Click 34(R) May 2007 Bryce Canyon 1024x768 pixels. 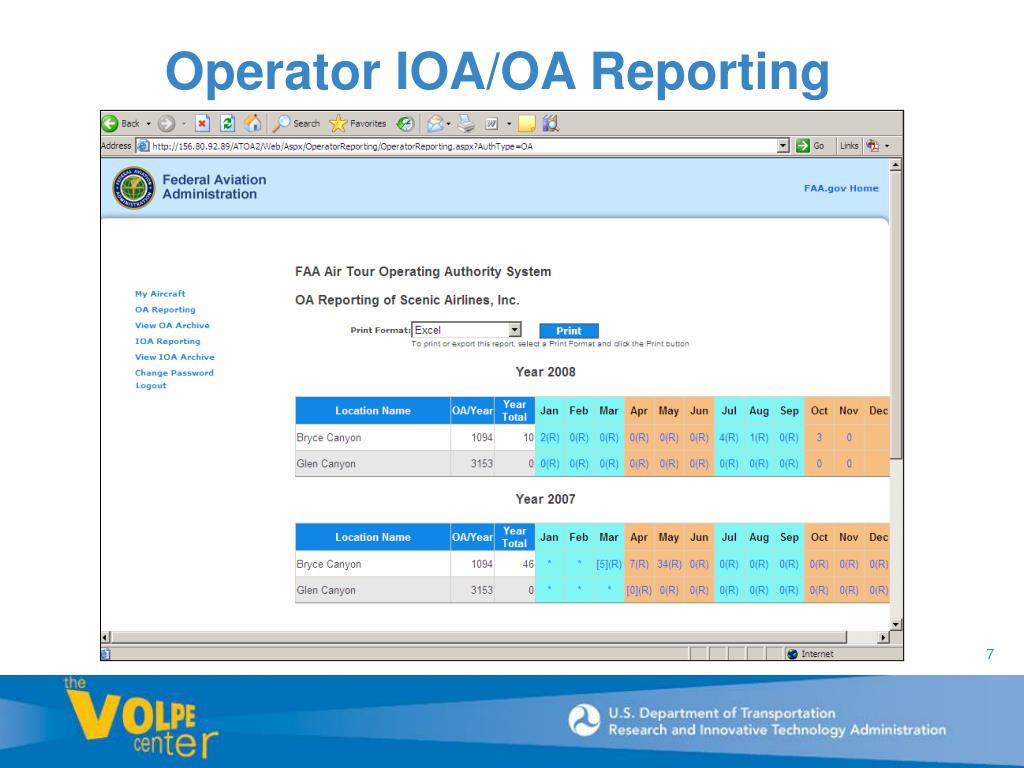[x=669, y=564]
